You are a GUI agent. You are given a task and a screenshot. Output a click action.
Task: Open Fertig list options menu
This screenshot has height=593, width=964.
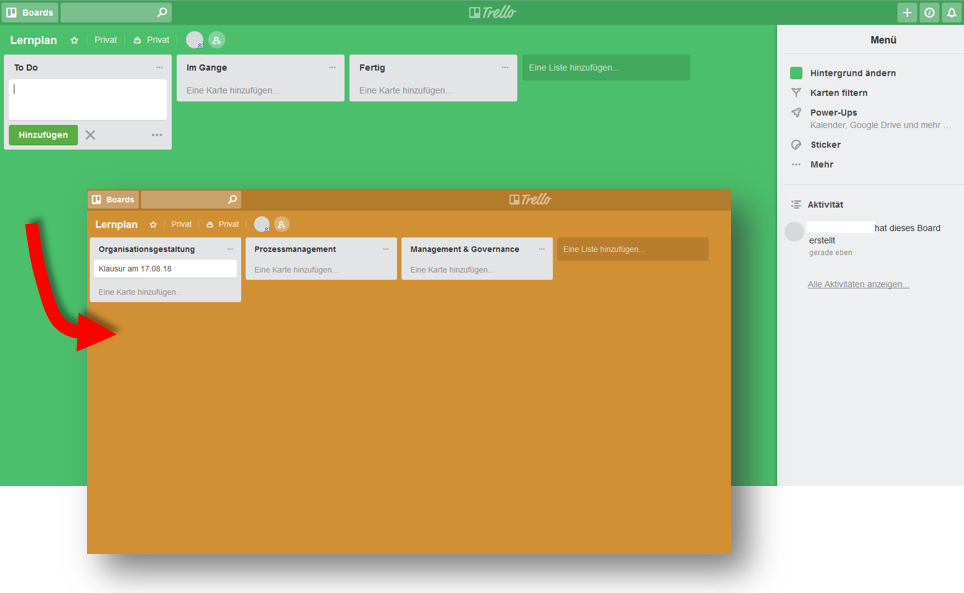pyautogui.click(x=505, y=68)
